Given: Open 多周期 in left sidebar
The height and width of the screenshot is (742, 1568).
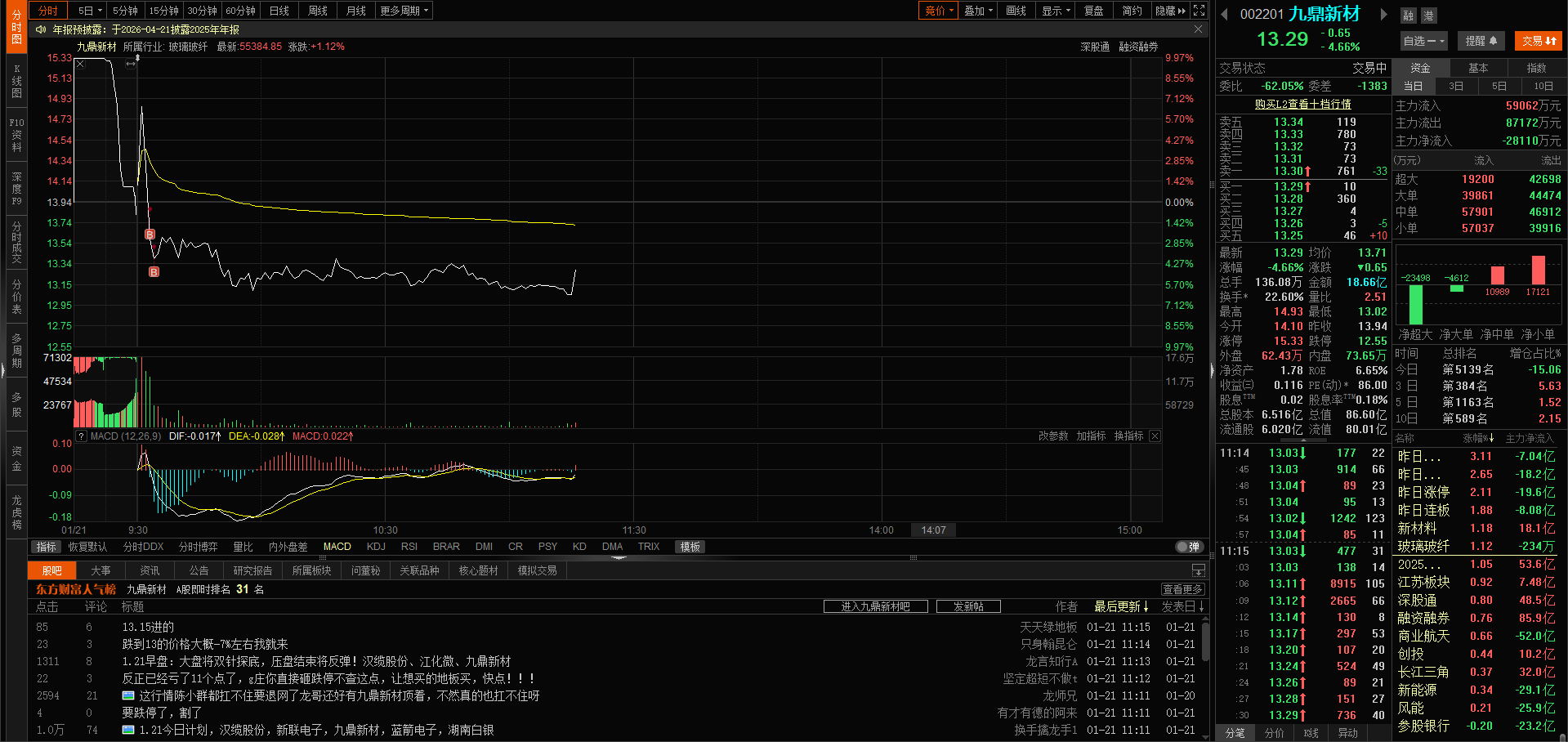Looking at the screenshot, I should click(x=16, y=351).
